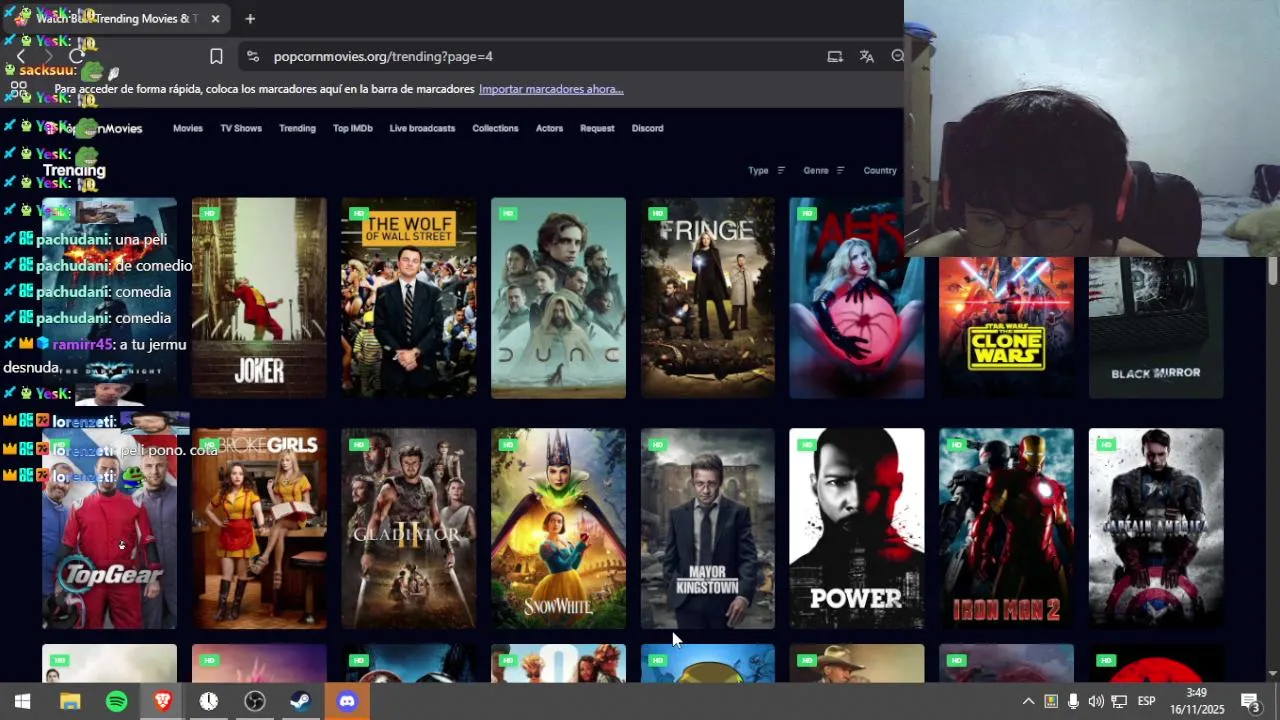
Task: Open the volume speaker icon in tray
Action: coord(1096,701)
